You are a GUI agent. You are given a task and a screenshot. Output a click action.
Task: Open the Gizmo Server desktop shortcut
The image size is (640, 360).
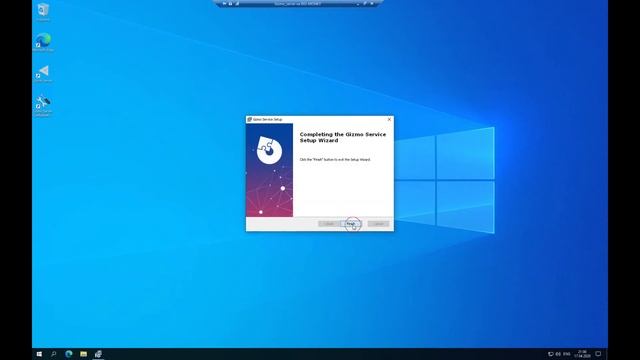click(43, 73)
